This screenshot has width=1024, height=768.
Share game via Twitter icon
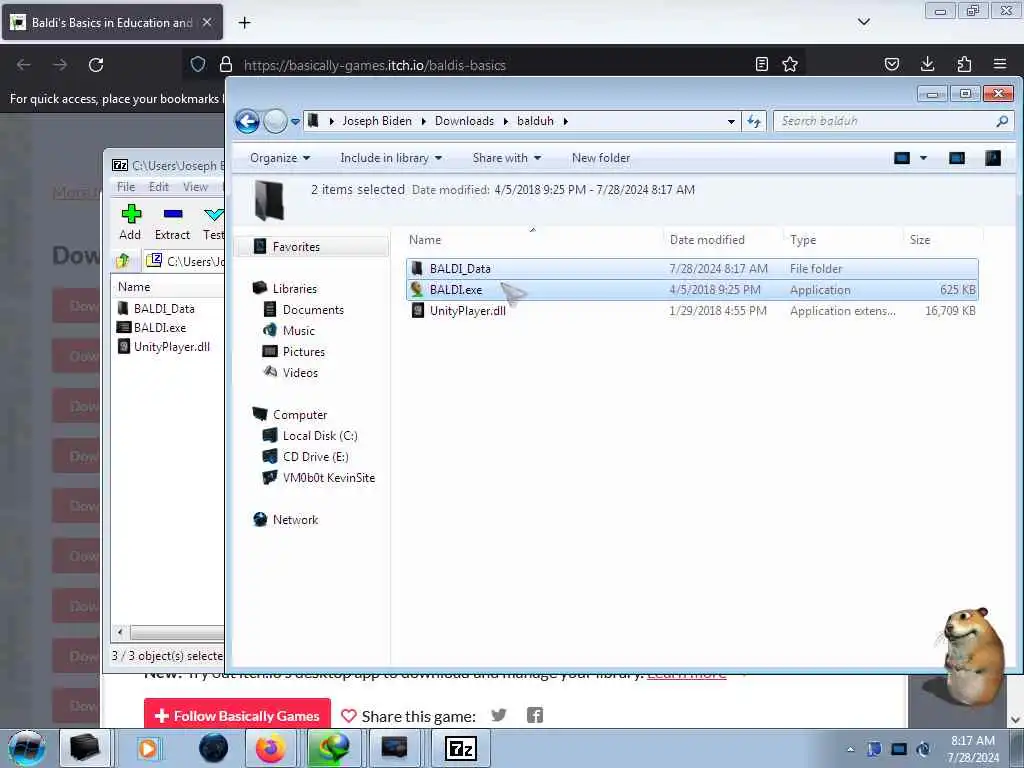(x=498, y=715)
